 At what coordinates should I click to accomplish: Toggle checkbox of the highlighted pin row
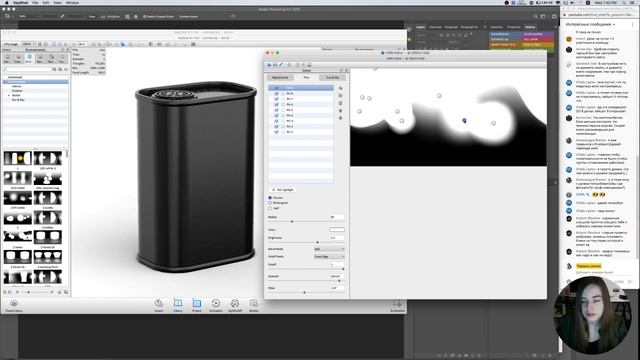[276, 88]
